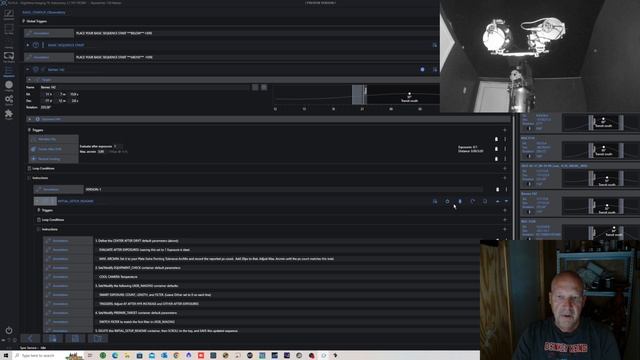Click the sequence panel vertical scrollbar
The width and height of the screenshot is (640, 360).
[x=513, y=176]
